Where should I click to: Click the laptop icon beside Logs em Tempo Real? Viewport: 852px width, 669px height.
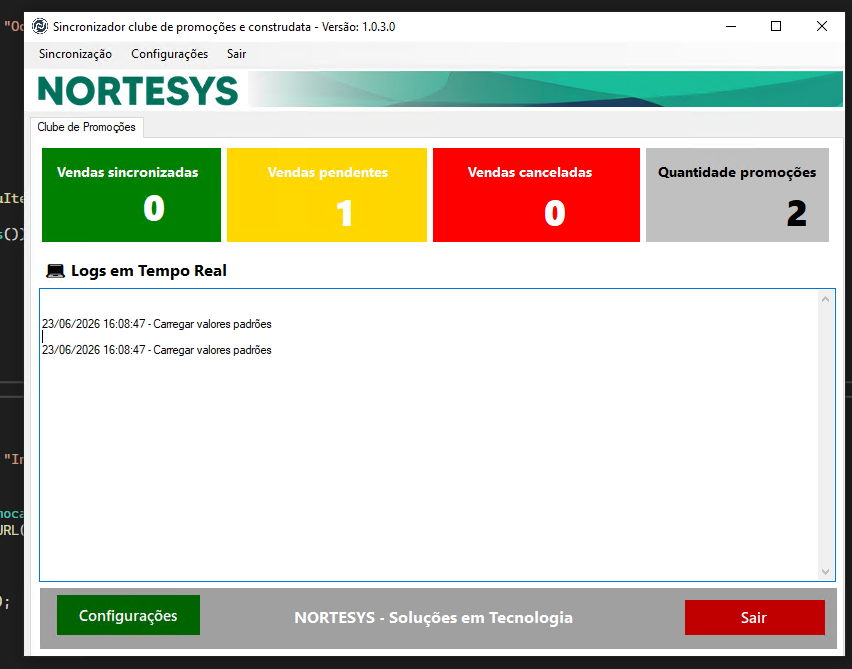[x=55, y=271]
